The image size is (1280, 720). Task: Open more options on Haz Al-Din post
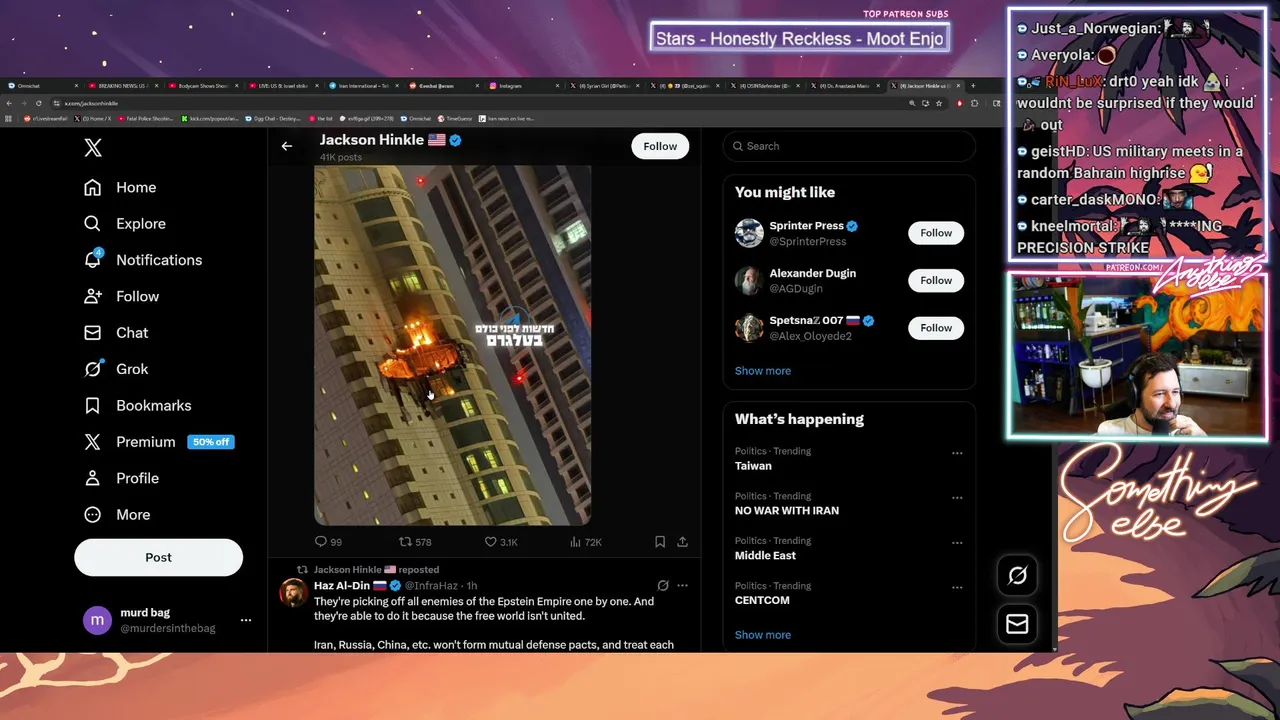(682, 585)
